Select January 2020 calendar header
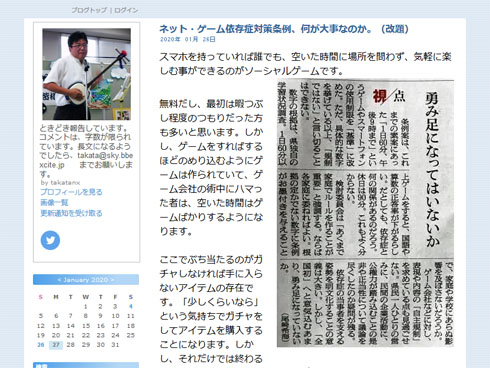The image size is (490, 368). coord(86,280)
